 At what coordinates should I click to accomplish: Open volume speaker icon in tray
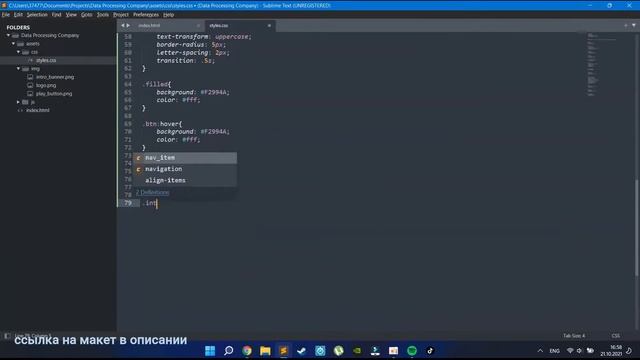(x=579, y=351)
